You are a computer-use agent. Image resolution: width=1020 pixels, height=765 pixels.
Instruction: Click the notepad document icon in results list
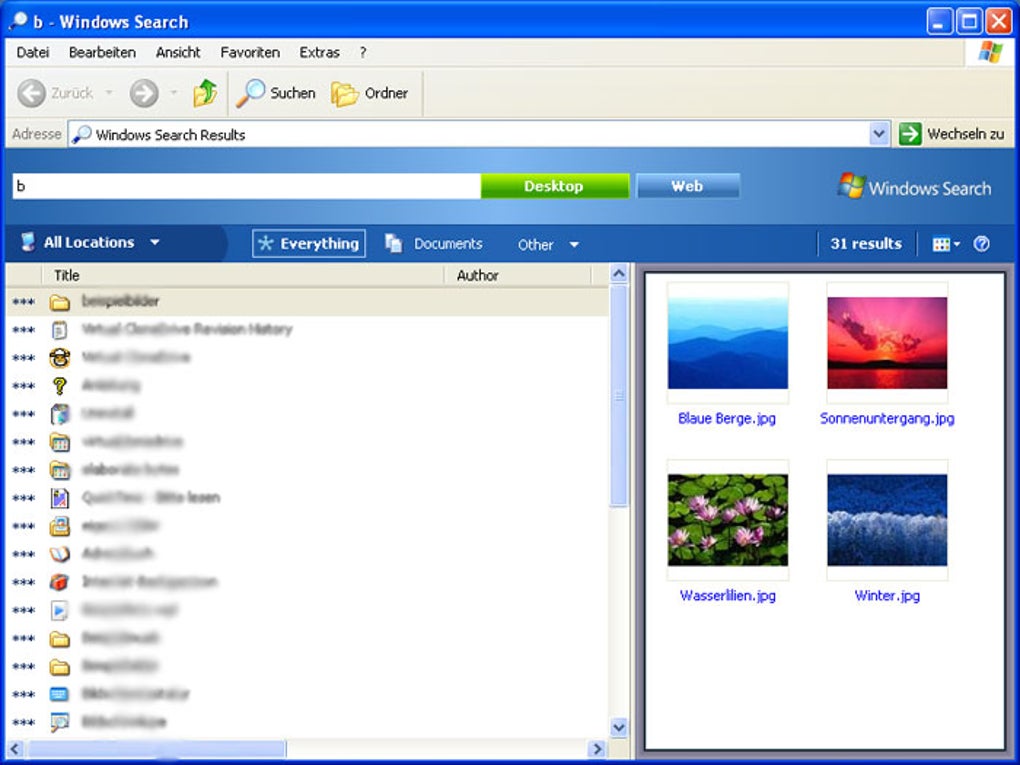click(x=59, y=330)
